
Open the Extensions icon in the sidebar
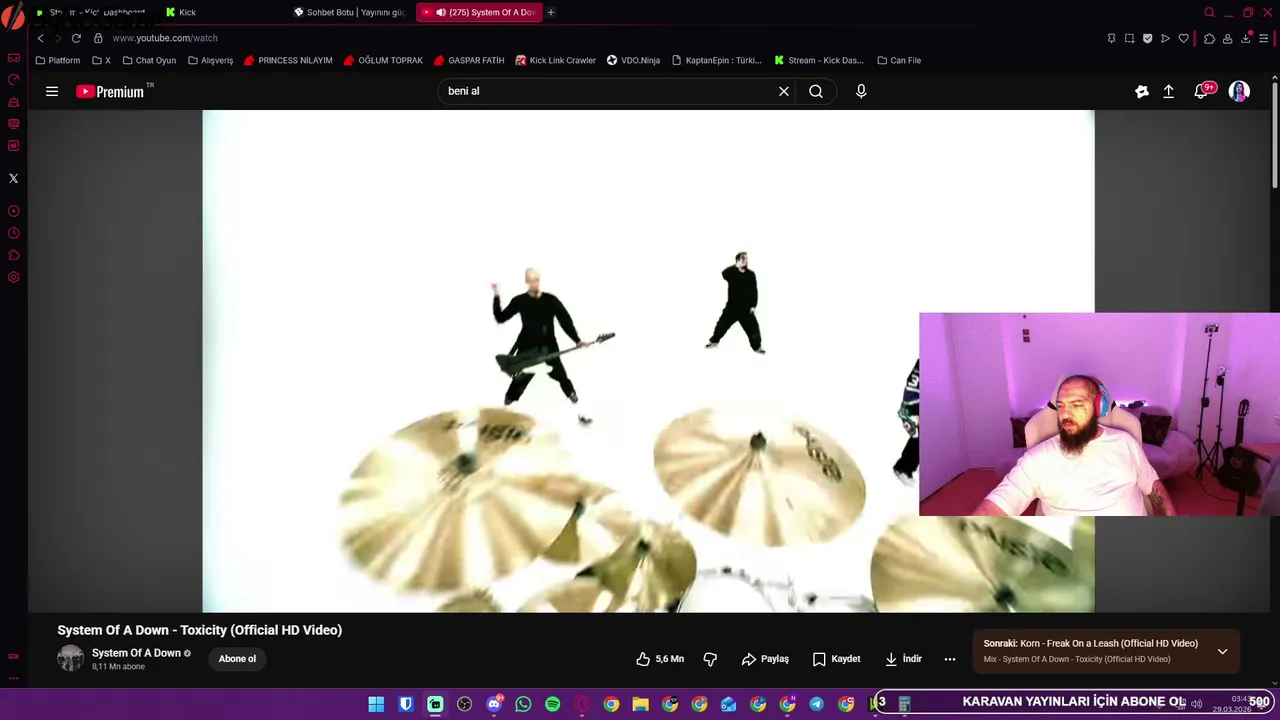13,255
